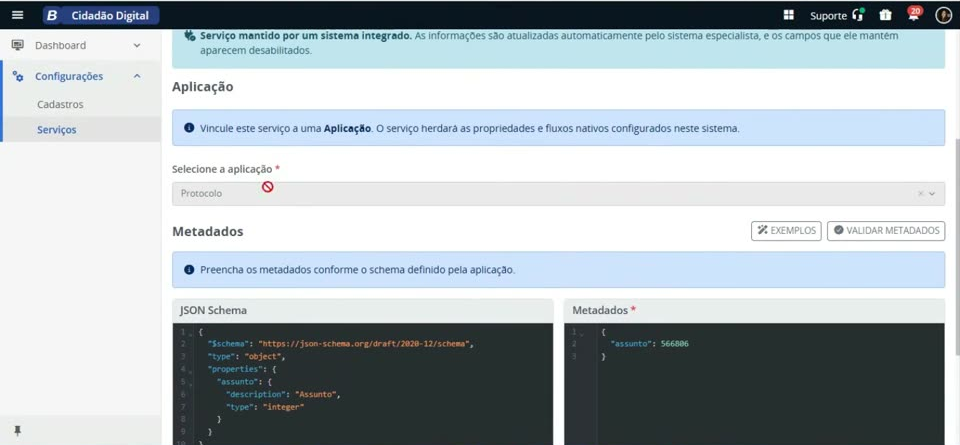The image size is (960, 445).
Task: Open the Selecione a aplicação dropdown arrow
Action: pyautogui.click(x=932, y=193)
